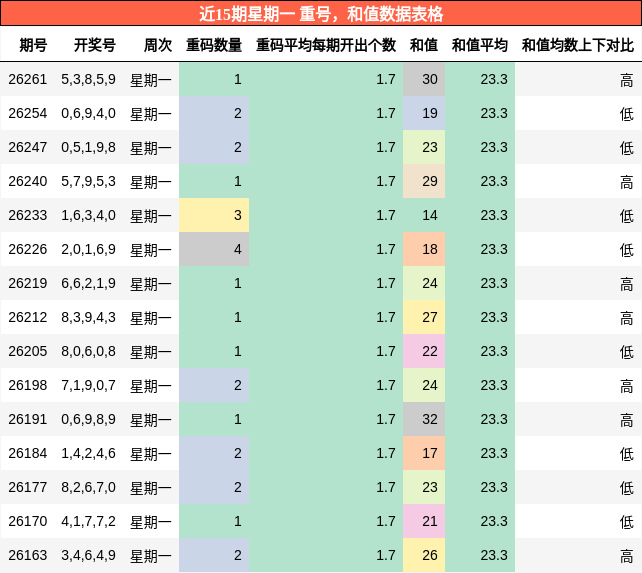This screenshot has height=573, width=642.
Task: Click sum value 19 in row 26254
Action: 424,113
